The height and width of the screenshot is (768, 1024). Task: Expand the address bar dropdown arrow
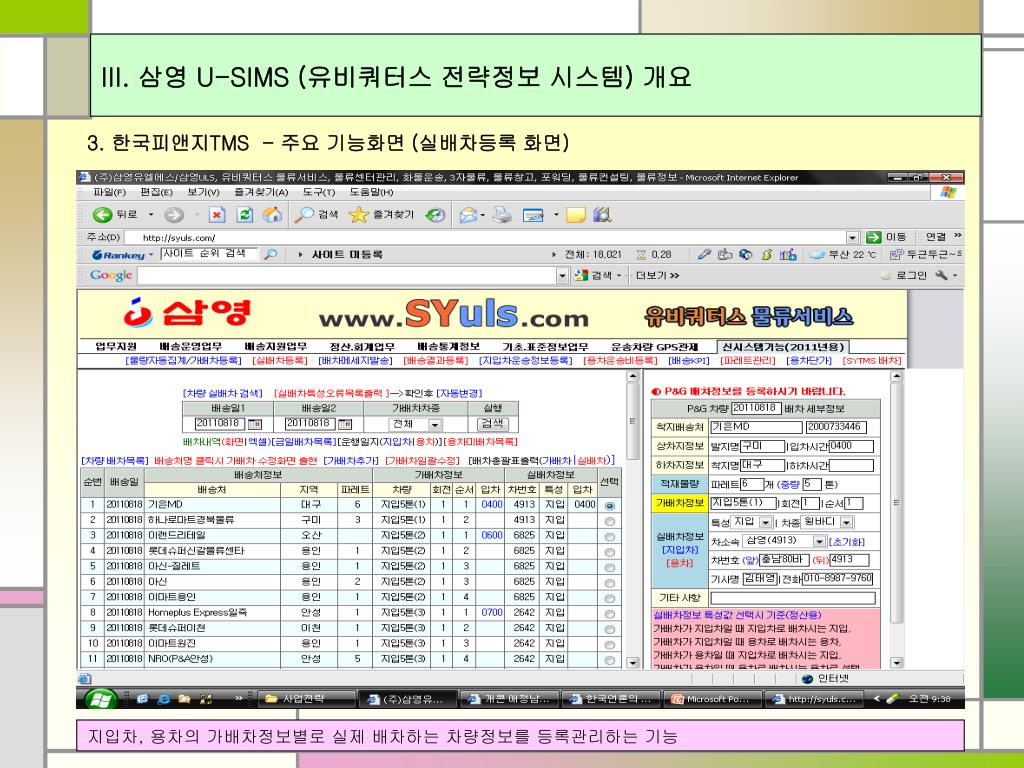852,237
